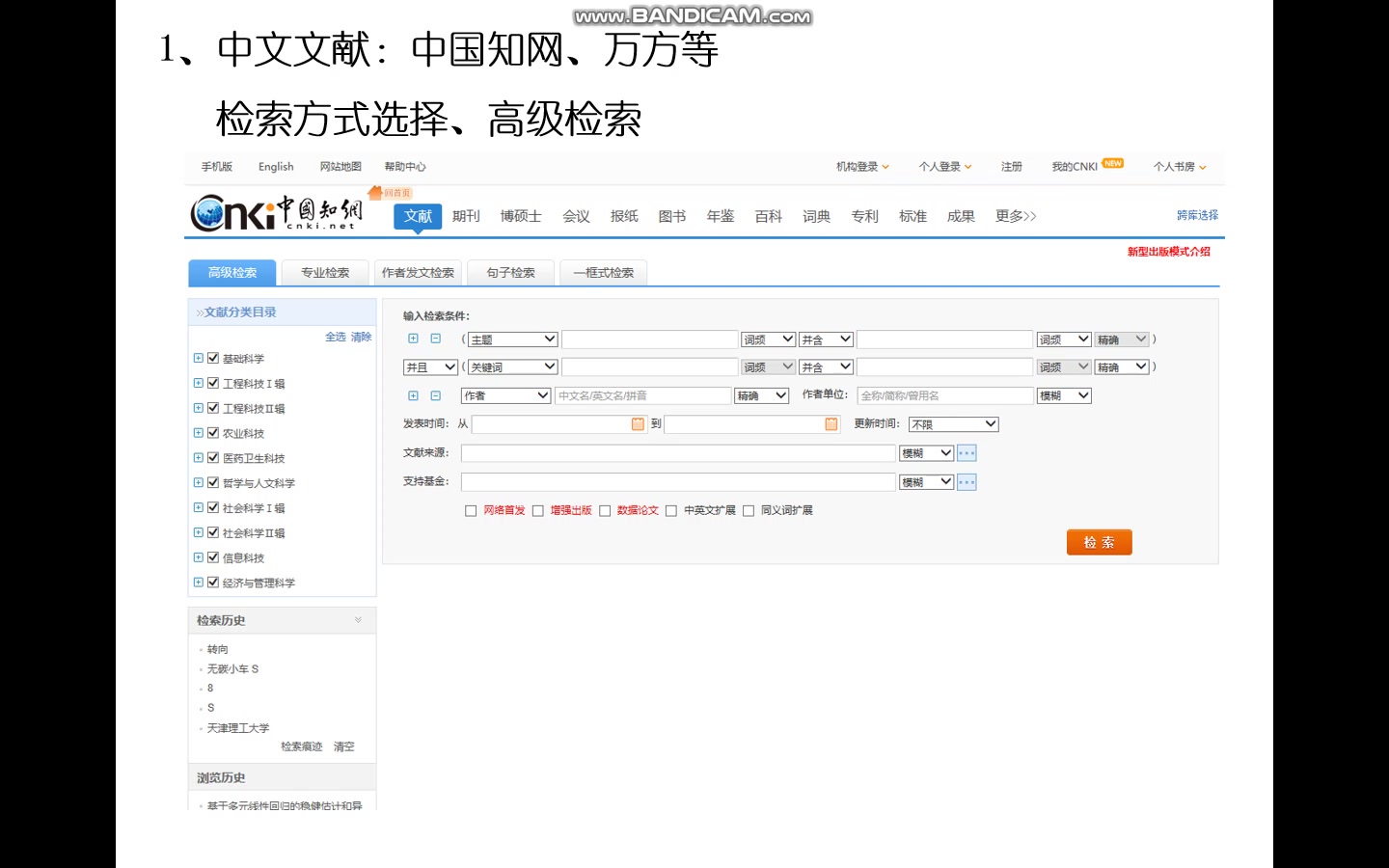Image resolution: width=1389 pixels, height=868 pixels.
Task: Click 支持基金 input field
Action: (678, 482)
